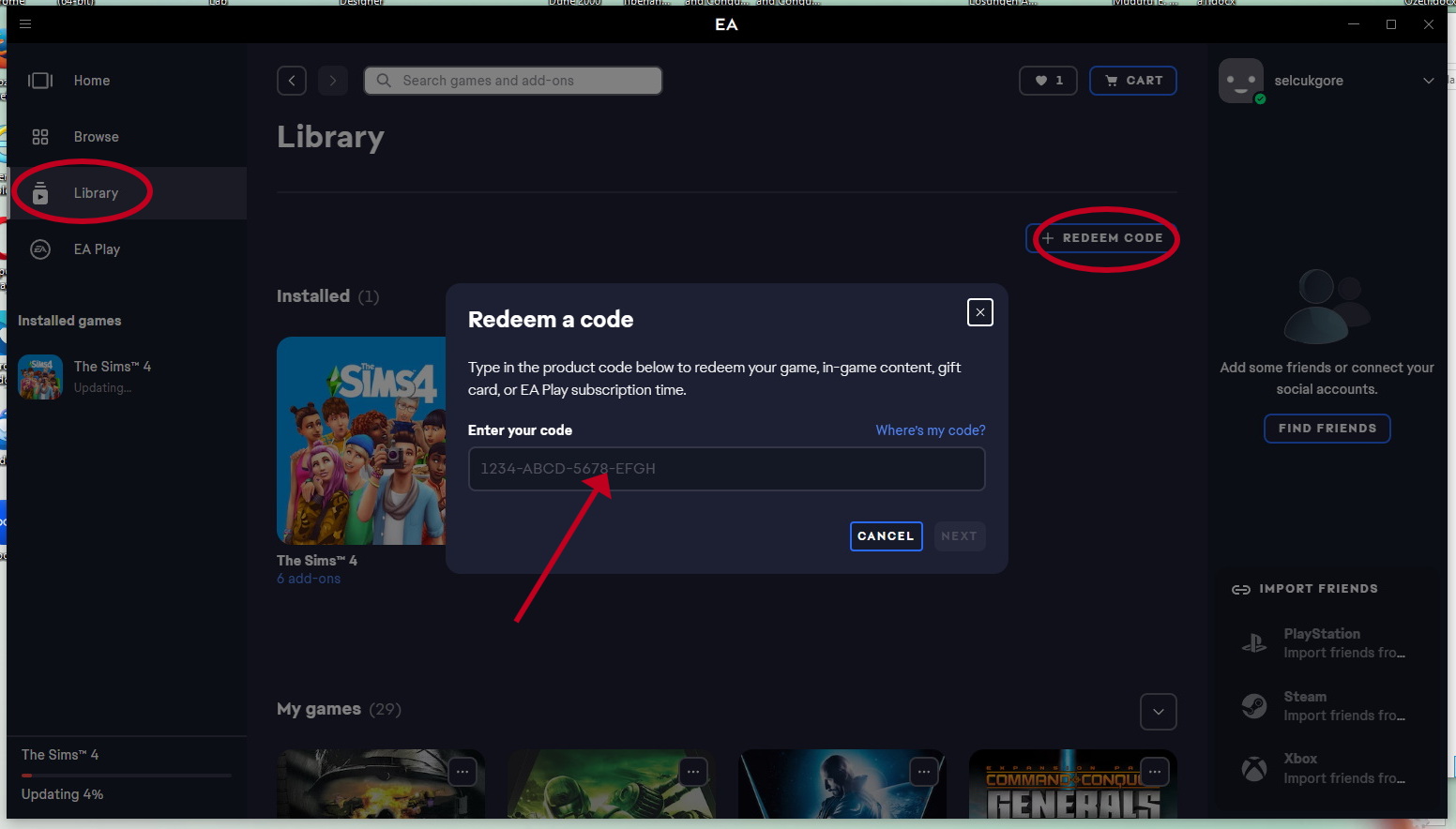The width and height of the screenshot is (1456, 829).
Task: Minimize the EA app window
Action: pos(1354,24)
